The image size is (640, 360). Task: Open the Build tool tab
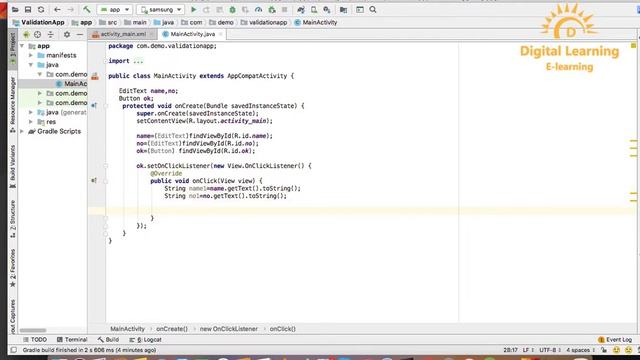(109, 340)
